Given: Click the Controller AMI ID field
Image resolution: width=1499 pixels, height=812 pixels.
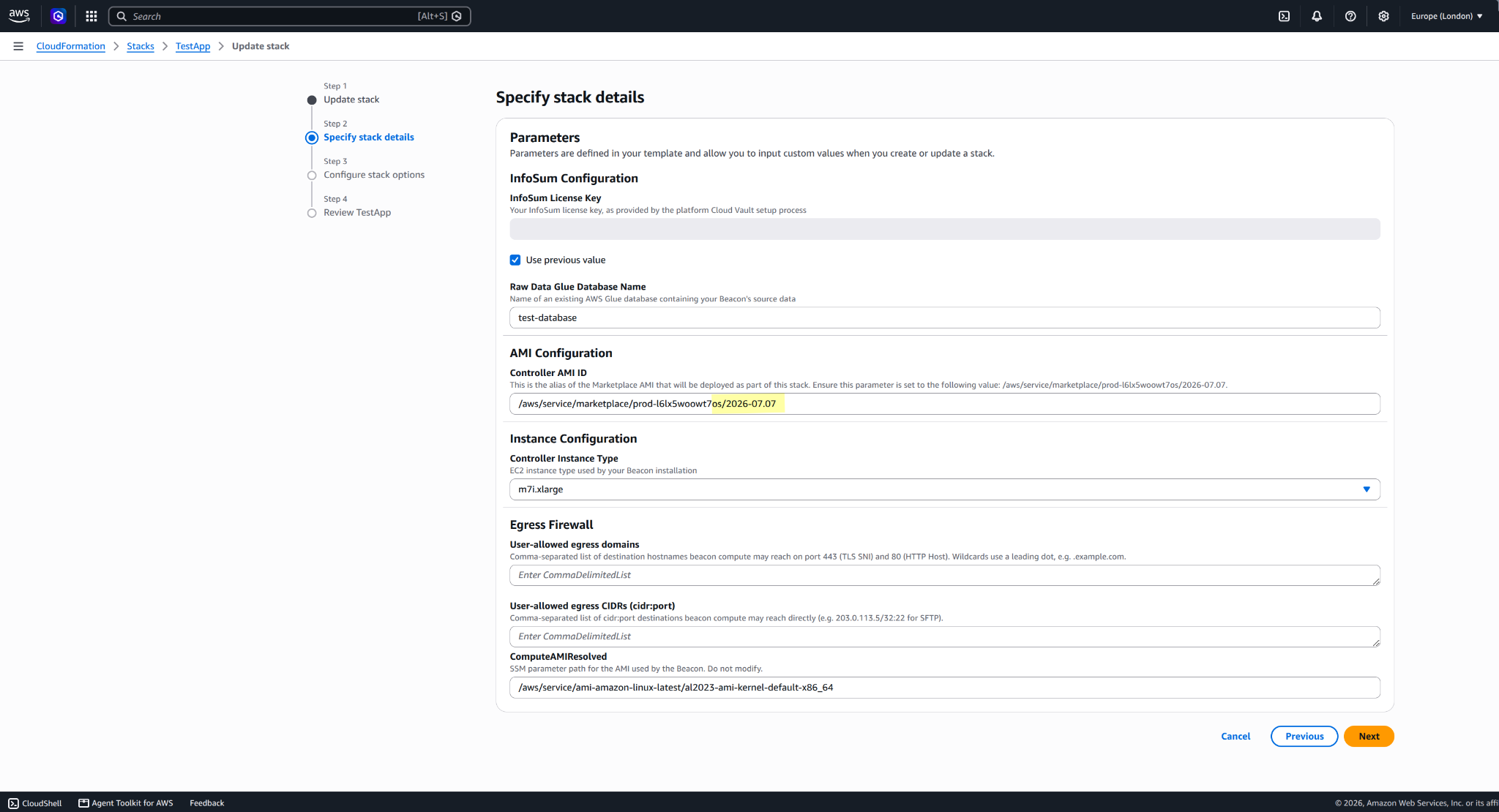Looking at the screenshot, I should click(945, 404).
